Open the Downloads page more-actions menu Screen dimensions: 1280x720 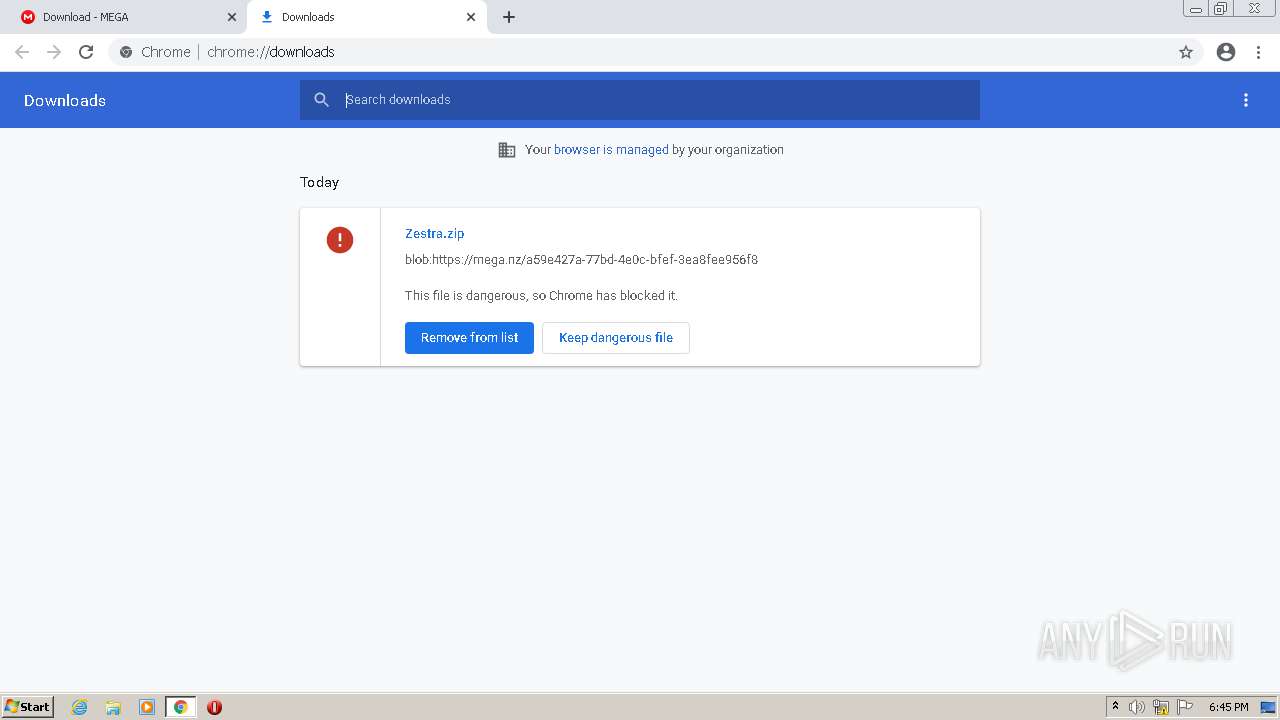click(1246, 100)
